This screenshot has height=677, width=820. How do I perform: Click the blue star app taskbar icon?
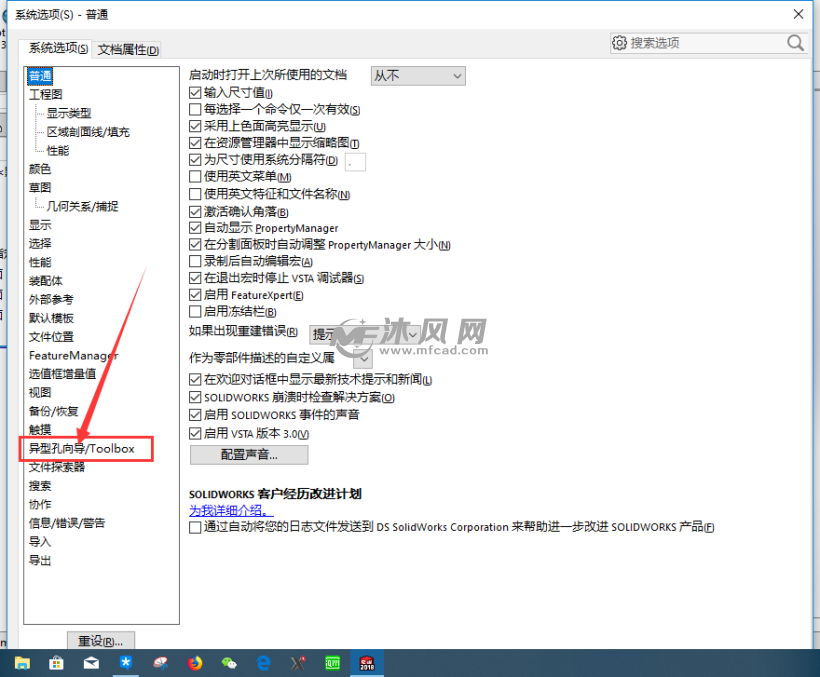(x=126, y=663)
